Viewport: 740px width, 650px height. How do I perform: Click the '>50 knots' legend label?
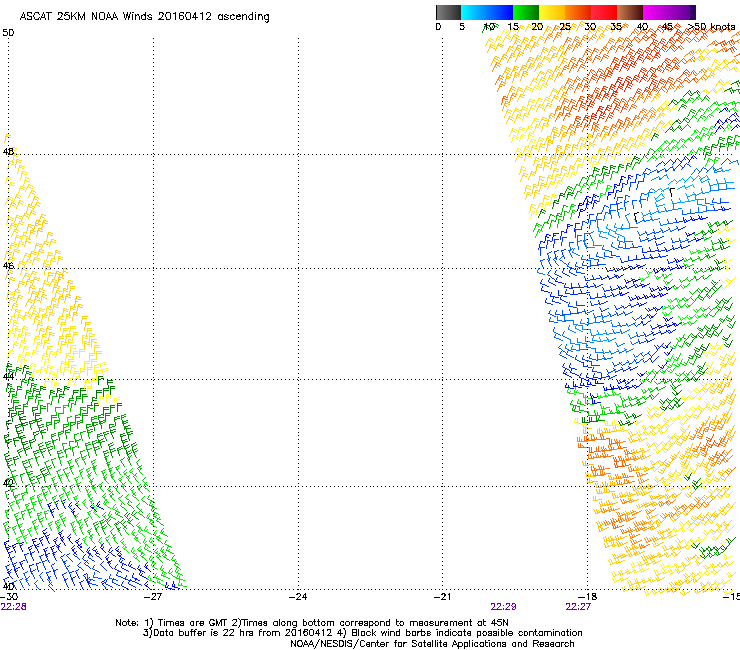711,27
